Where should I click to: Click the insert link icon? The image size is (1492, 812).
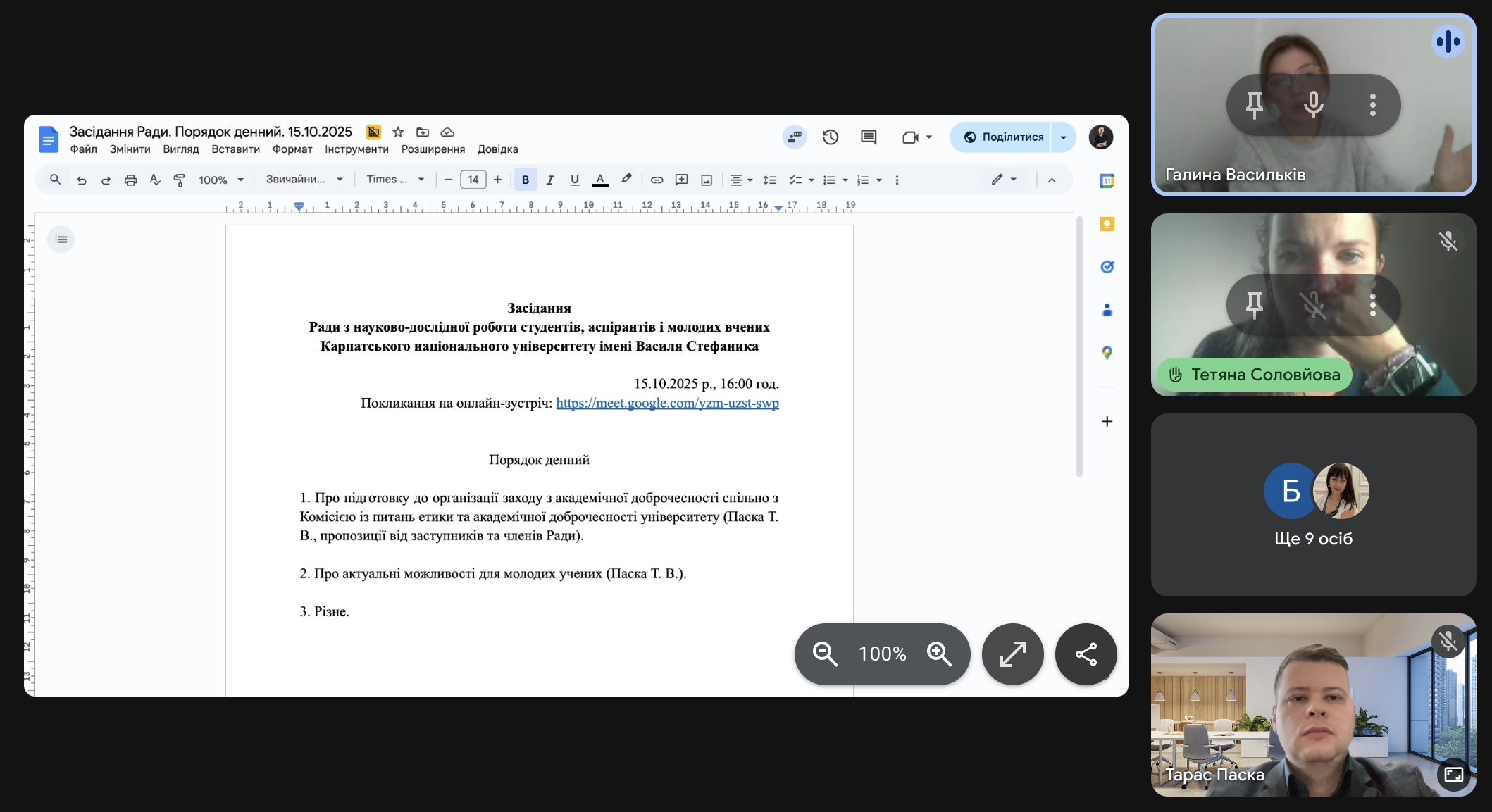coord(657,180)
